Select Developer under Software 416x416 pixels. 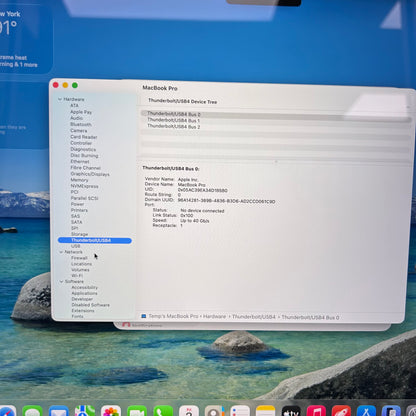coord(82,299)
